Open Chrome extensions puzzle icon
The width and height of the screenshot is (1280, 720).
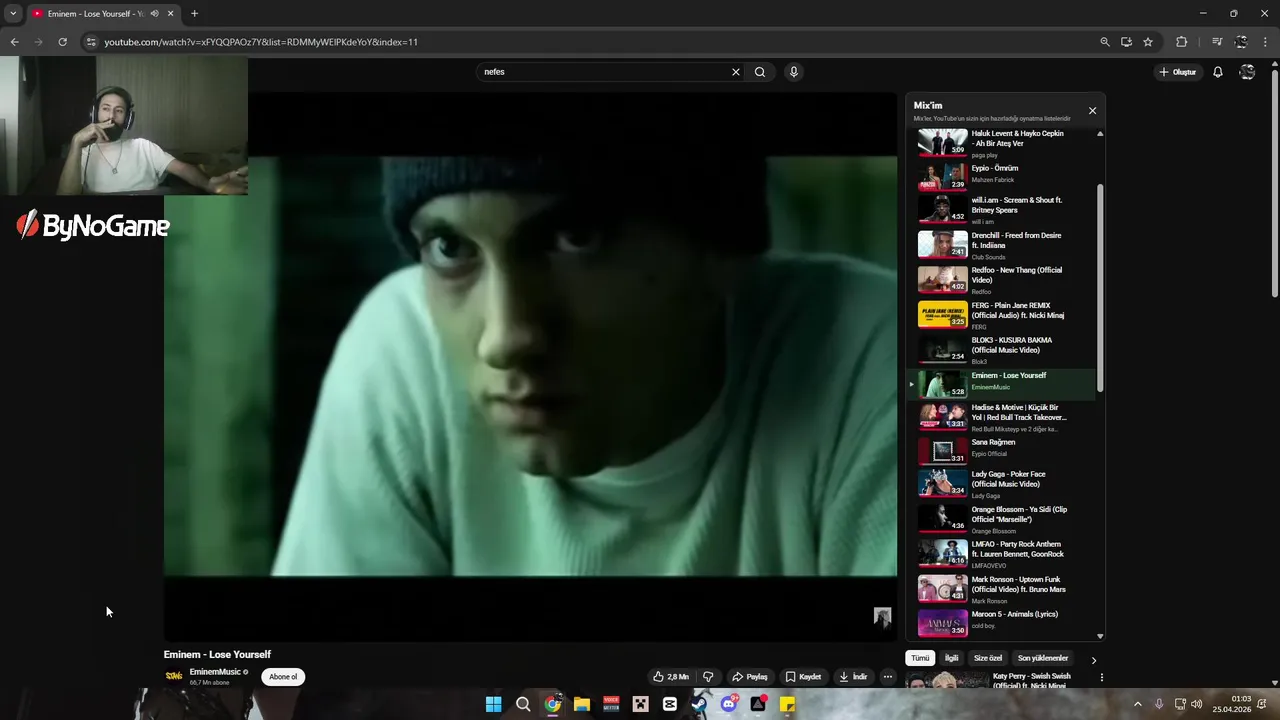(1182, 42)
